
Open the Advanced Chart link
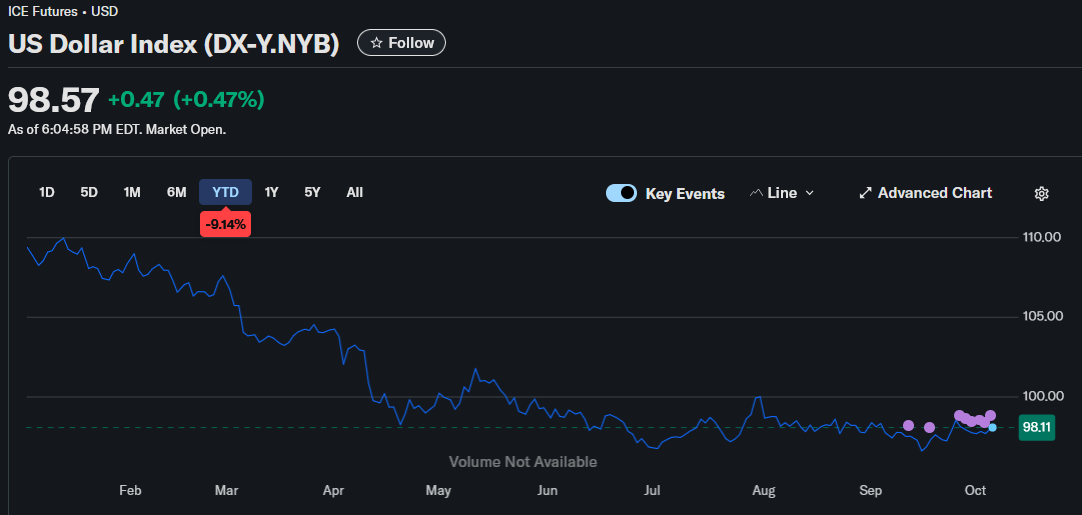tap(934, 193)
